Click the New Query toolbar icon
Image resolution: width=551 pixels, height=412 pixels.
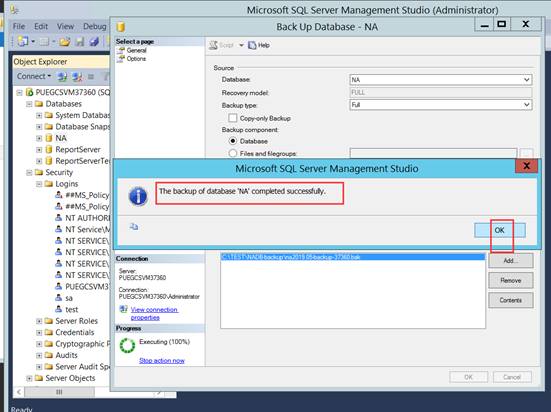(x=23, y=41)
